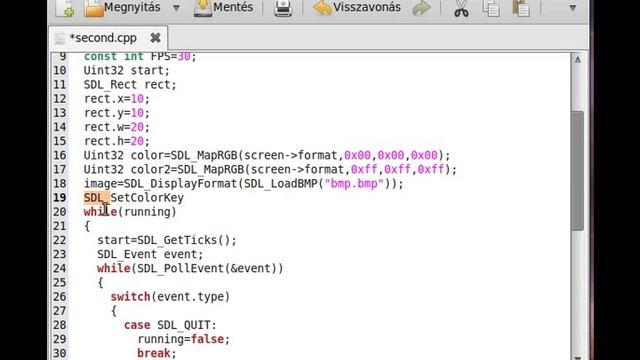
Task: Close the second.cpp tab
Action: click(155, 38)
